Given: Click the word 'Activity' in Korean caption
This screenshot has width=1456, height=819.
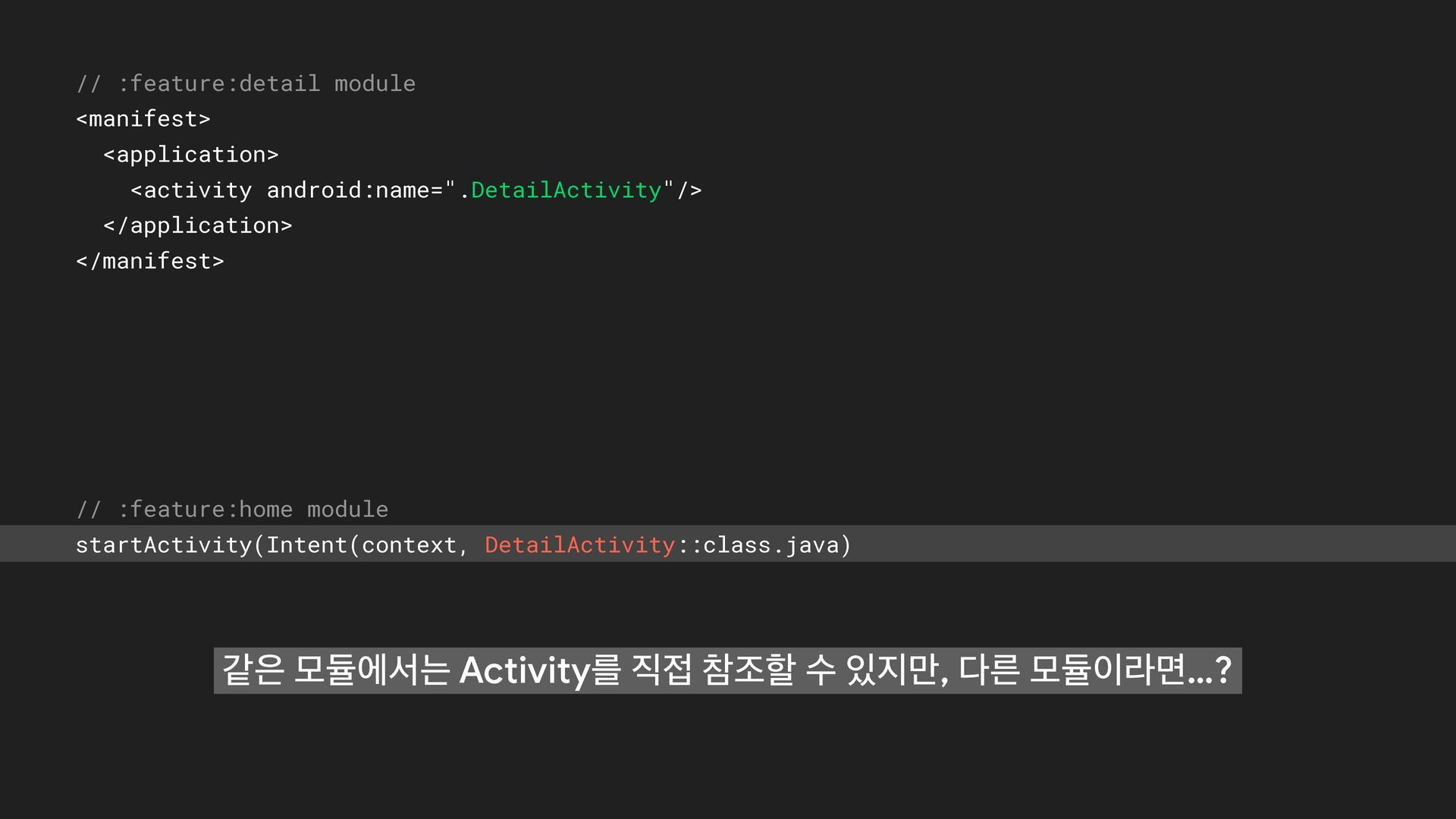Looking at the screenshot, I should click(524, 671).
